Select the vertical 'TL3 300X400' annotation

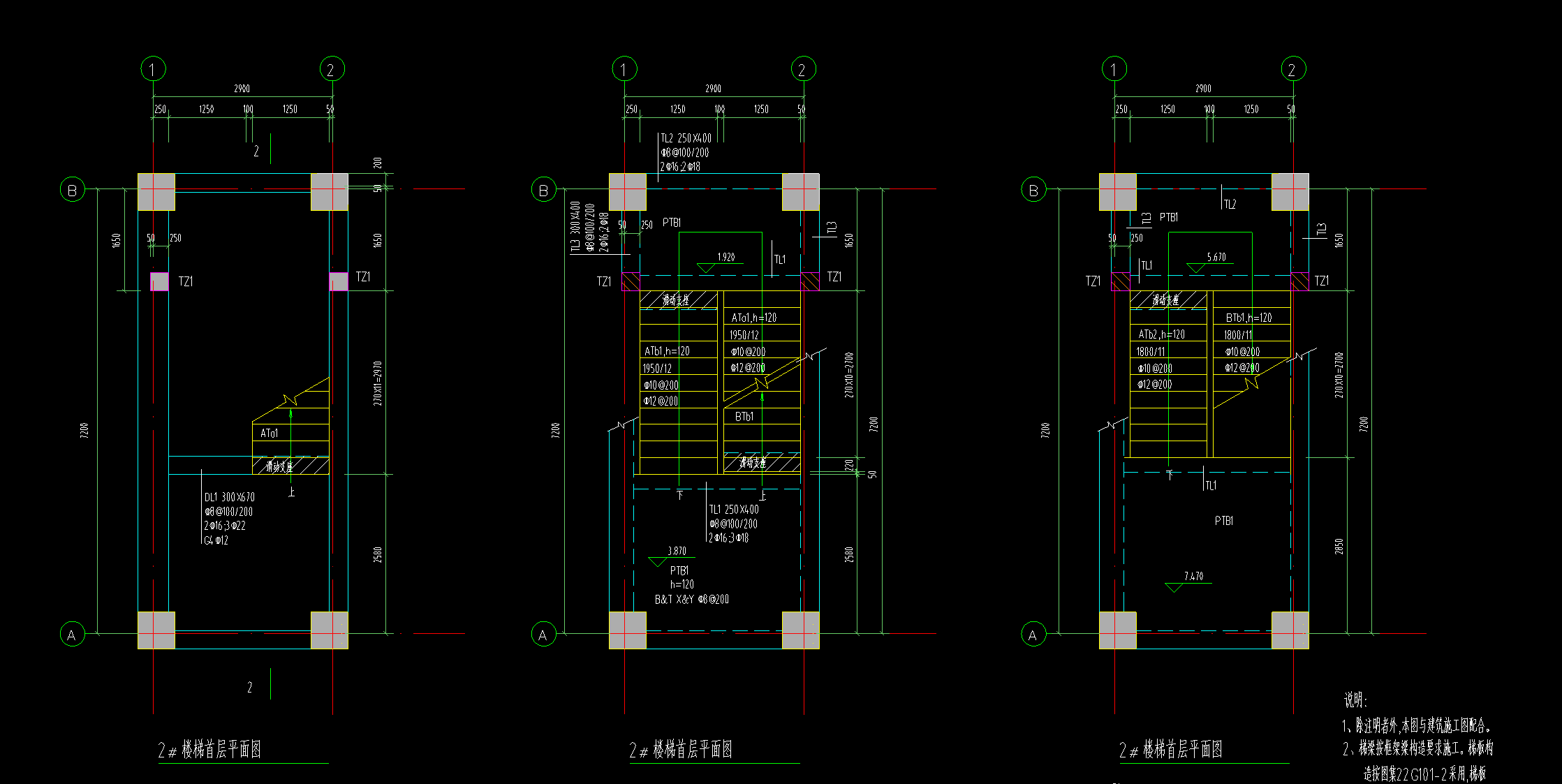click(575, 226)
